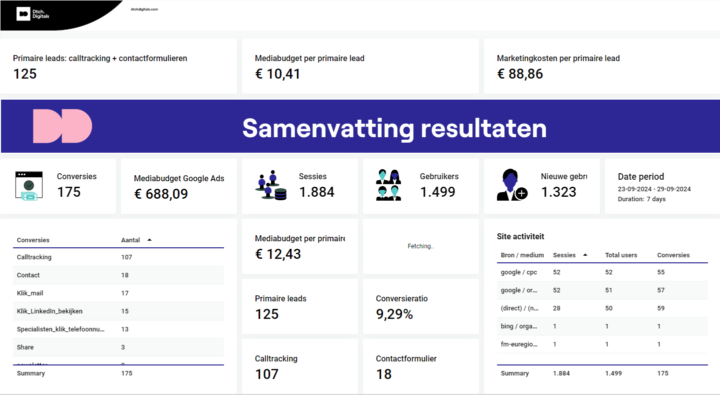The height and width of the screenshot is (395, 720).
Task: Open the dtchdigitals.com link in header
Action: (144, 9)
